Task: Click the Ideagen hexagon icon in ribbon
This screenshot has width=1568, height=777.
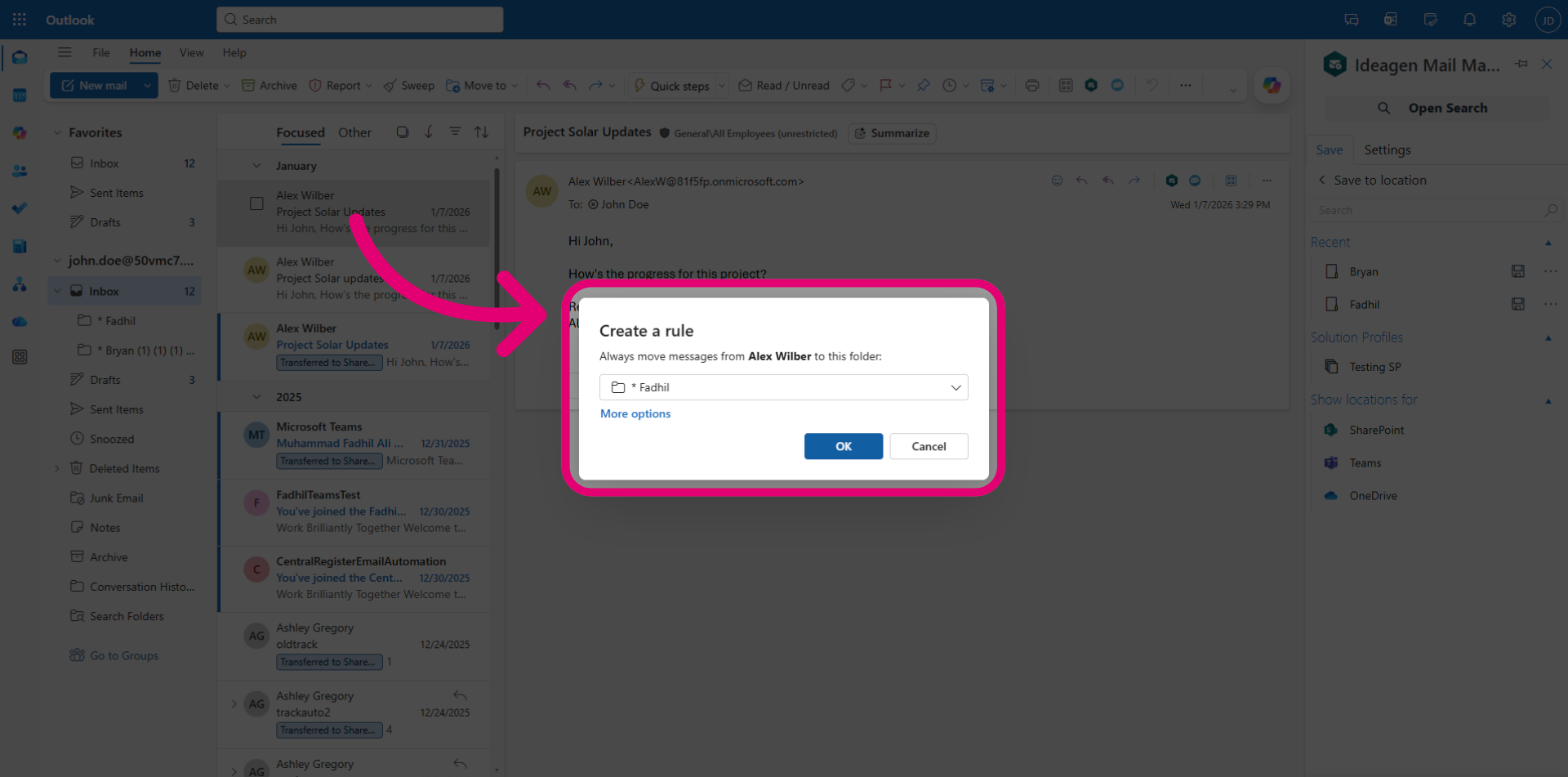Action: coord(1091,85)
